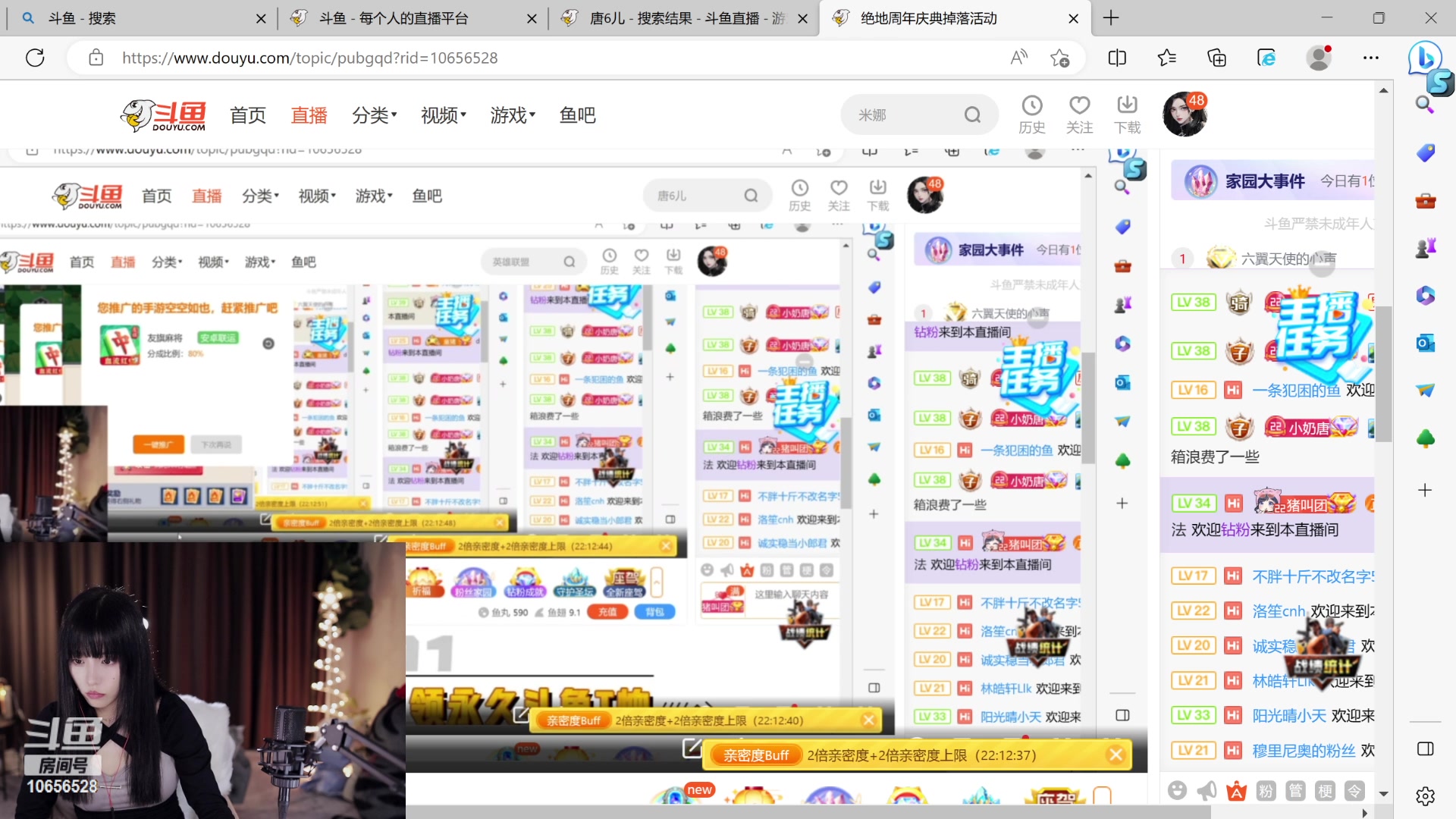Close the buff banner timed 22:12:40
Viewport: 1456px width, 819px height.
(868, 720)
